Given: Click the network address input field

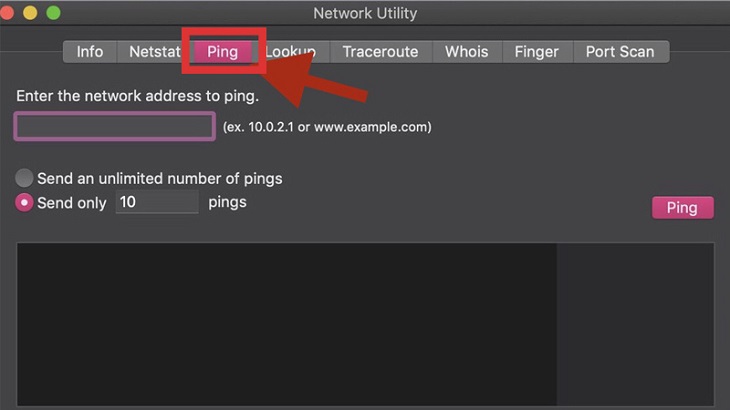Looking at the screenshot, I should tap(115, 126).
